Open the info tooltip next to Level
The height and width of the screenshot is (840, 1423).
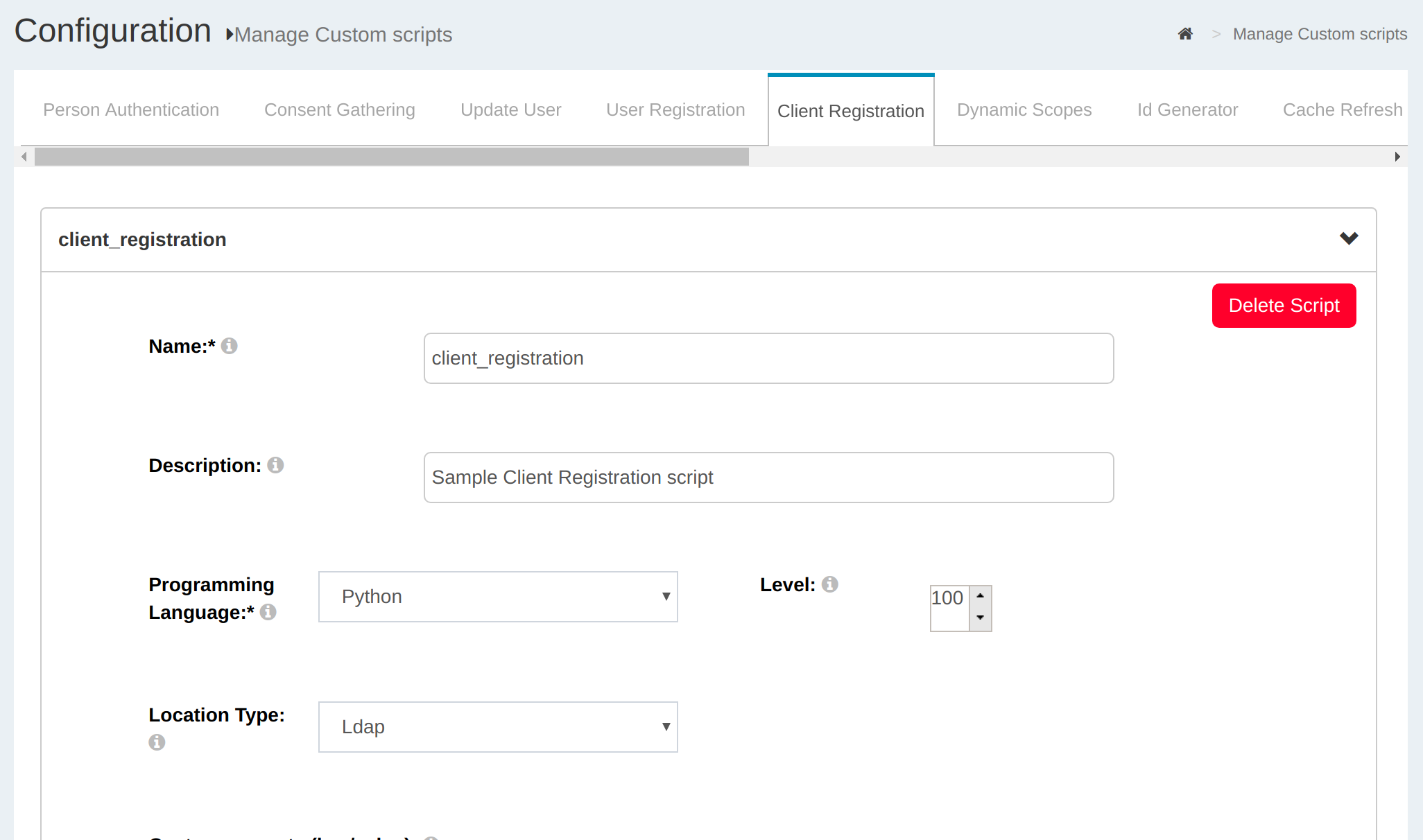(831, 584)
